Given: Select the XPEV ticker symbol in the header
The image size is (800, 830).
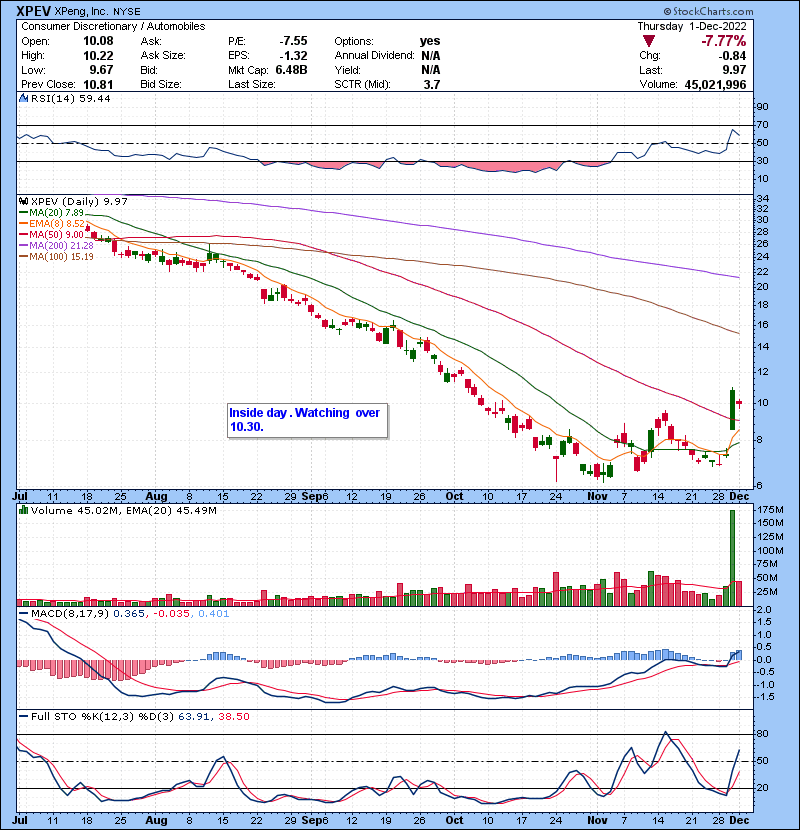Looking at the screenshot, I should pos(33,11).
